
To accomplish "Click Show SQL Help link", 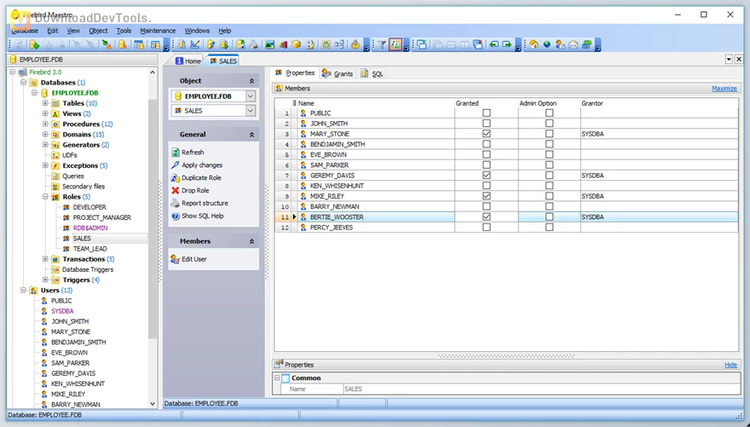I will (202, 216).
